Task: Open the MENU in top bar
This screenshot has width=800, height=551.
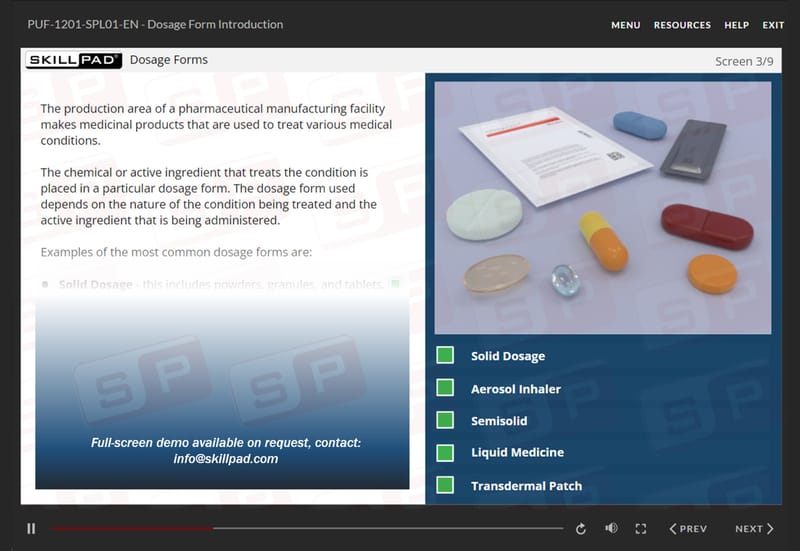Action: pos(626,25)
